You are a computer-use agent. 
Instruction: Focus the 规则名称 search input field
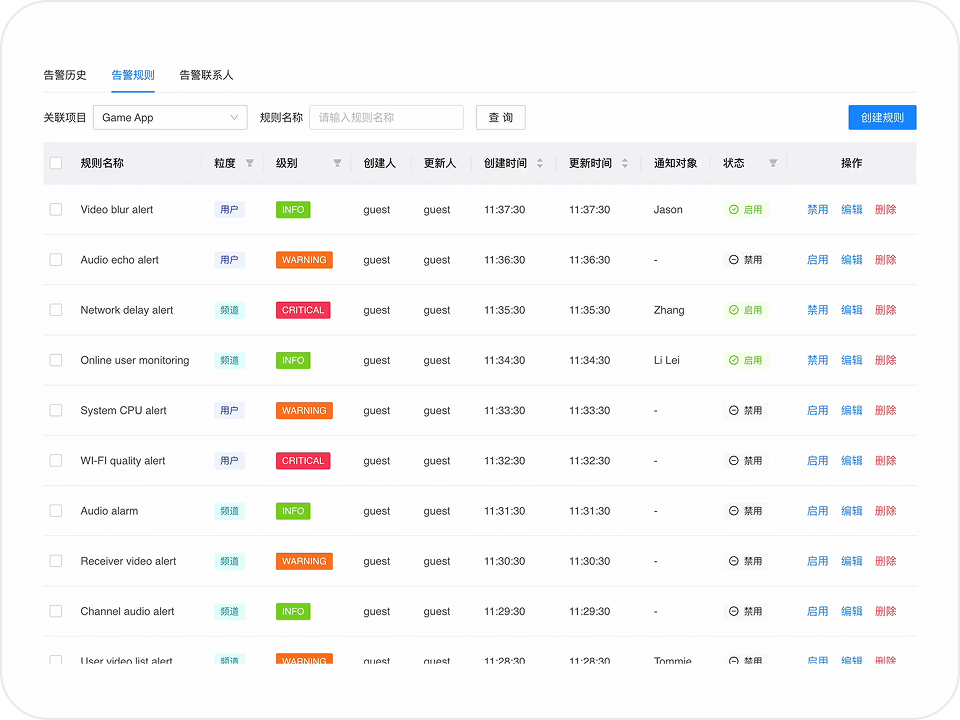[386, 118]
